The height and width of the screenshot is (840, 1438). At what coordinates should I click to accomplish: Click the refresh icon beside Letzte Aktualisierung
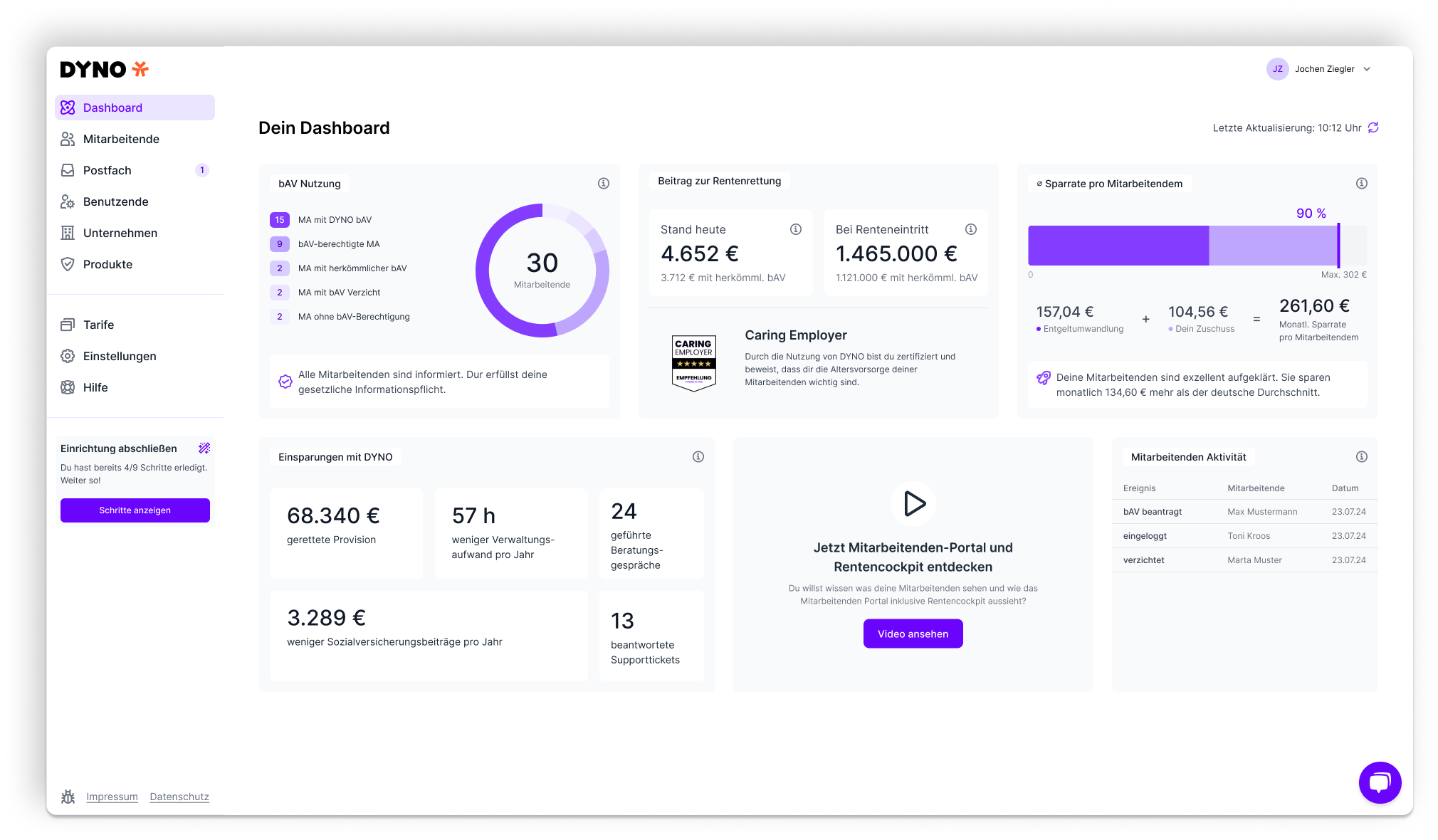pos(1373,127)
